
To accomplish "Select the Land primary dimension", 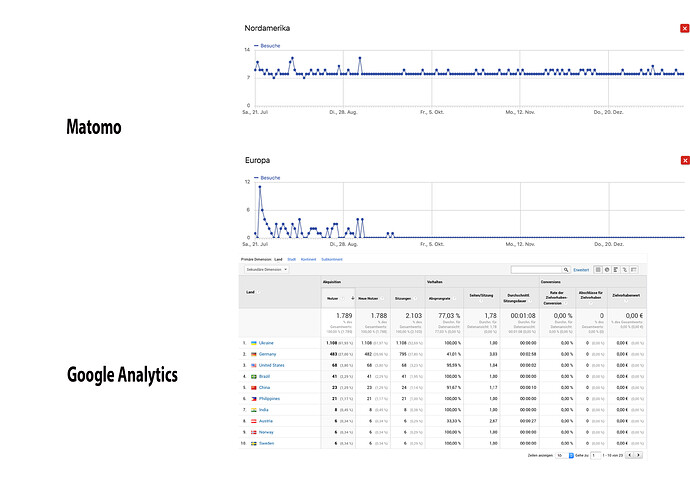I will click(278, 260).
